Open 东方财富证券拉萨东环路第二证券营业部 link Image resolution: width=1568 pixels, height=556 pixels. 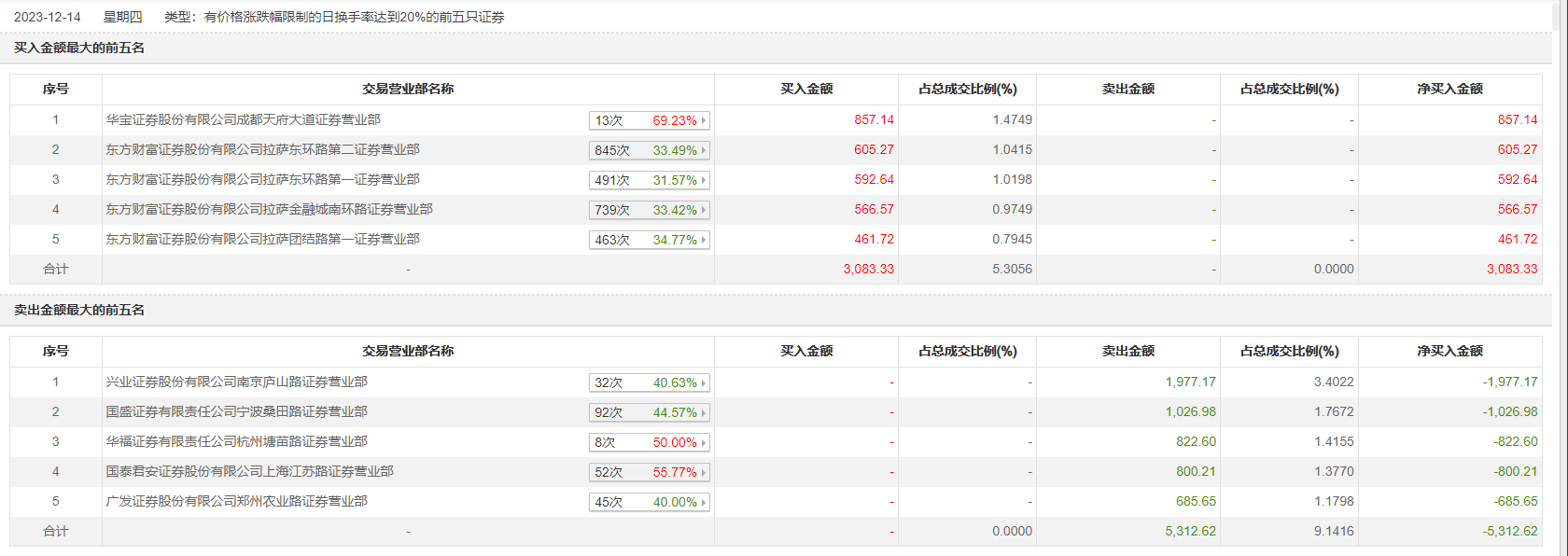point(262,149)
